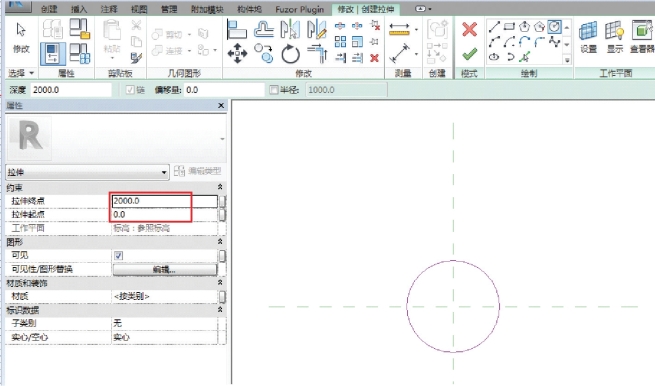
Task: Select Trim/Extend to Corner tool
Action: click(317, 53)
